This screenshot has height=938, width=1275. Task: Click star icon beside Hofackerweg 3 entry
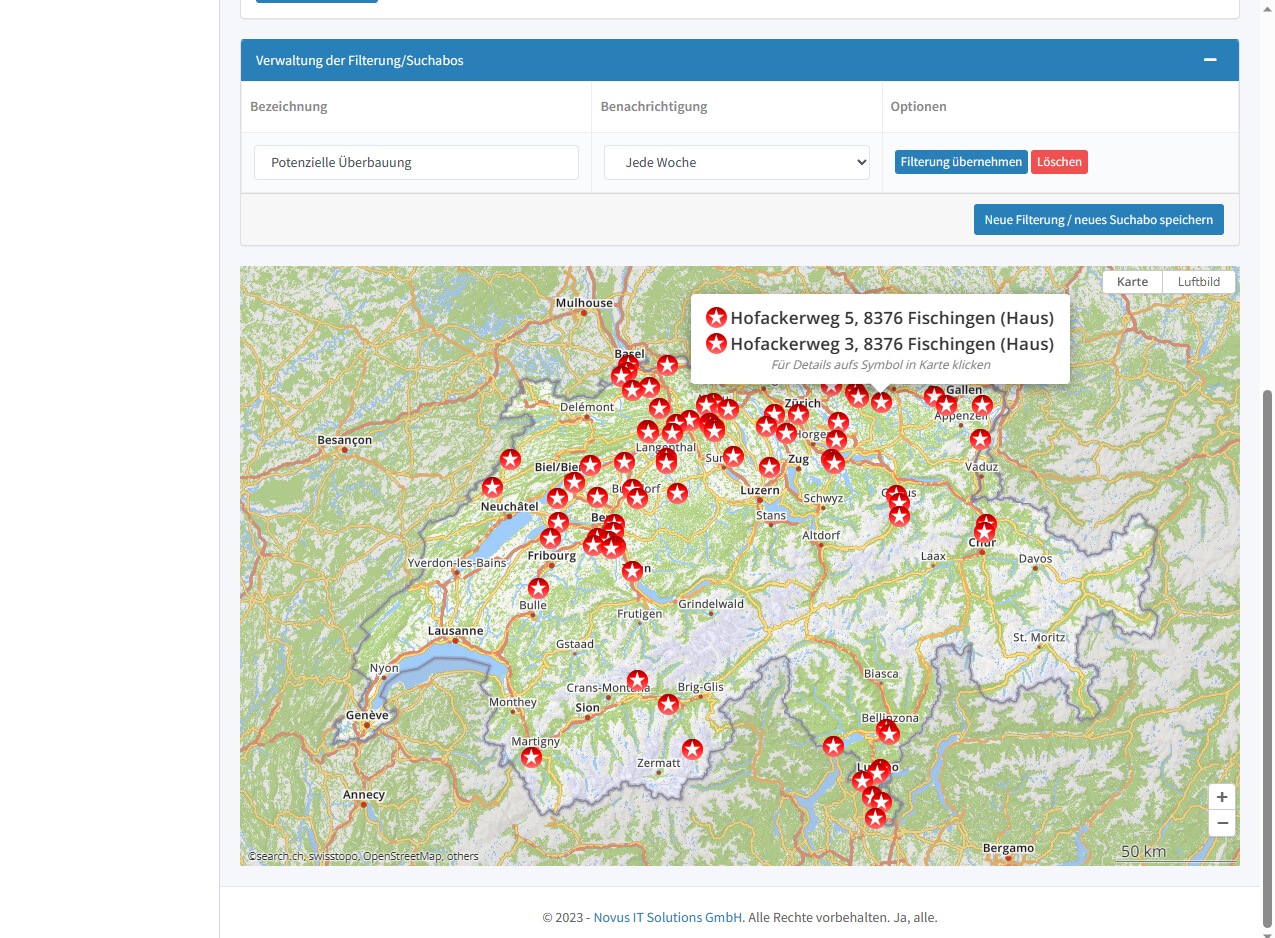click(x=716, y=344)
